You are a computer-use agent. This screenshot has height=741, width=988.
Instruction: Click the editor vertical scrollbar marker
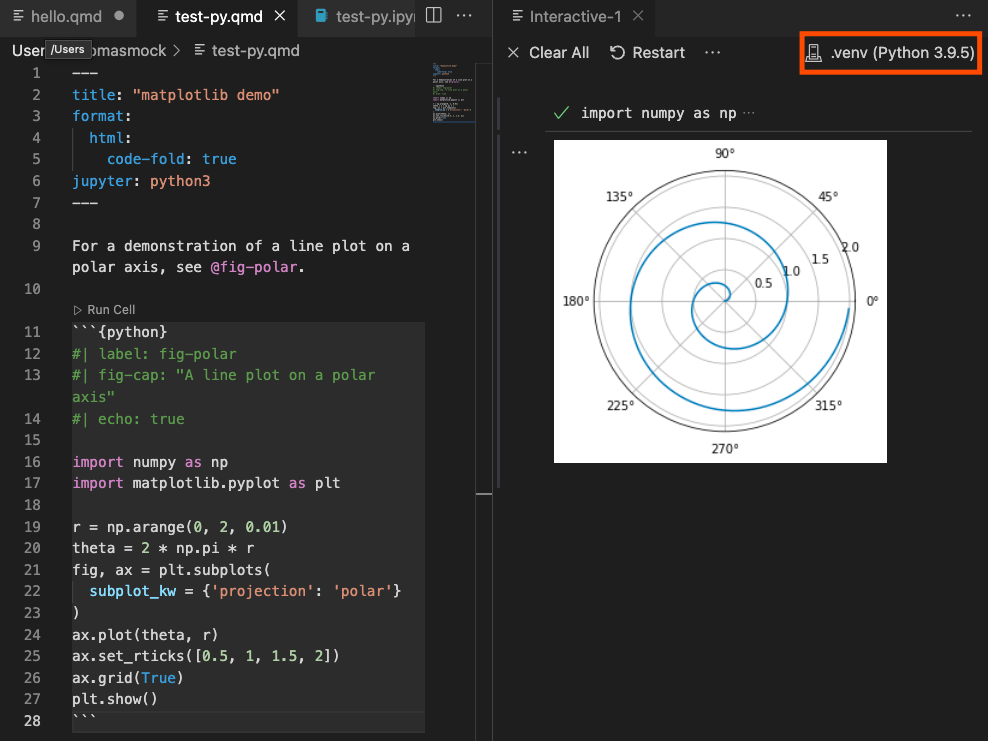[x=484, y=494]
